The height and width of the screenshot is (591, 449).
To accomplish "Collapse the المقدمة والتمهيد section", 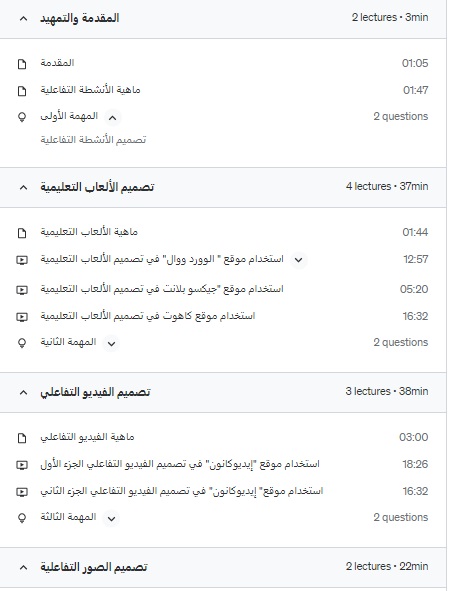I will (23, 18).
